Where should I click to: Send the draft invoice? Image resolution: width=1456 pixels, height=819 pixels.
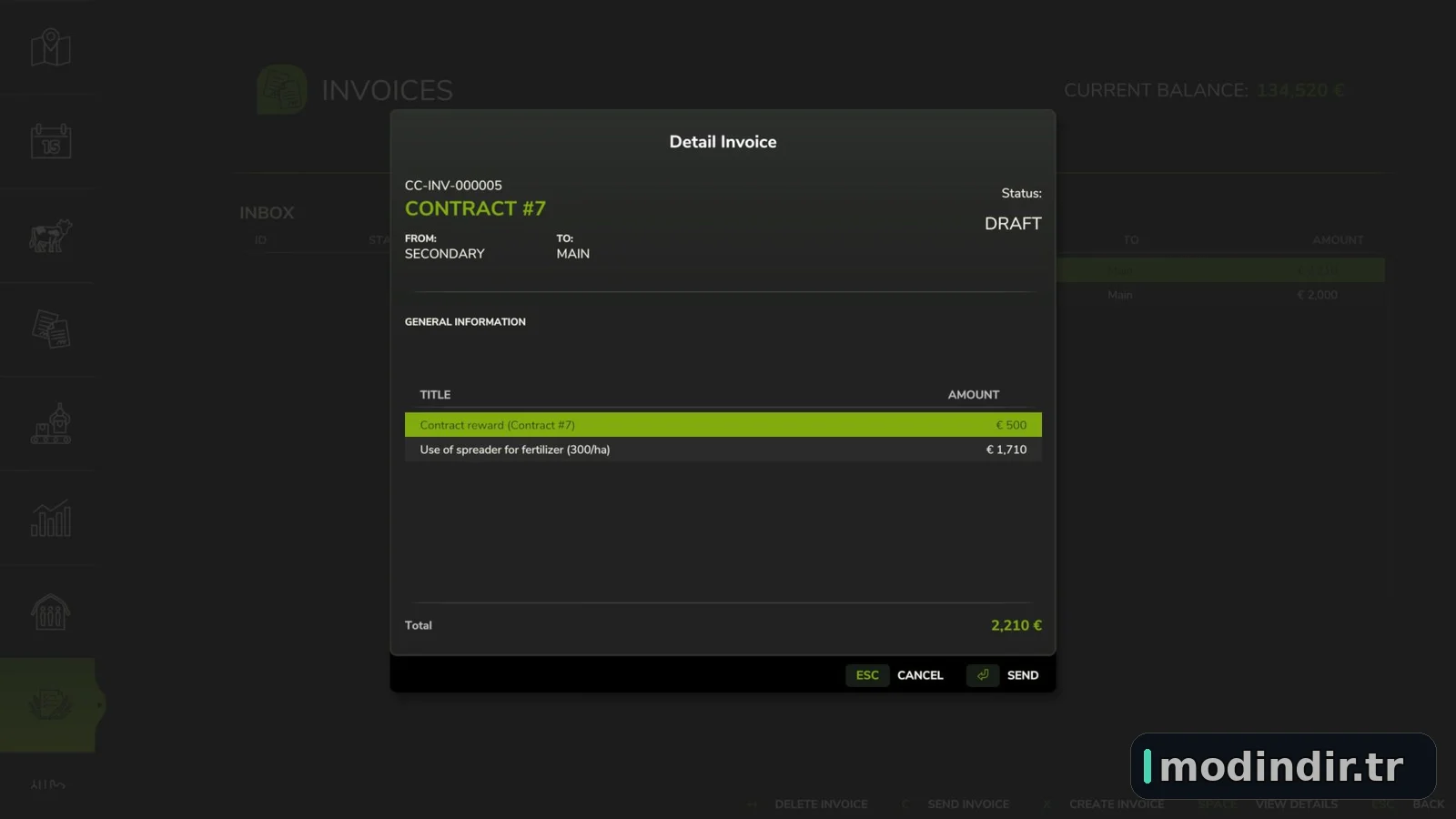tap(1023, 675)
